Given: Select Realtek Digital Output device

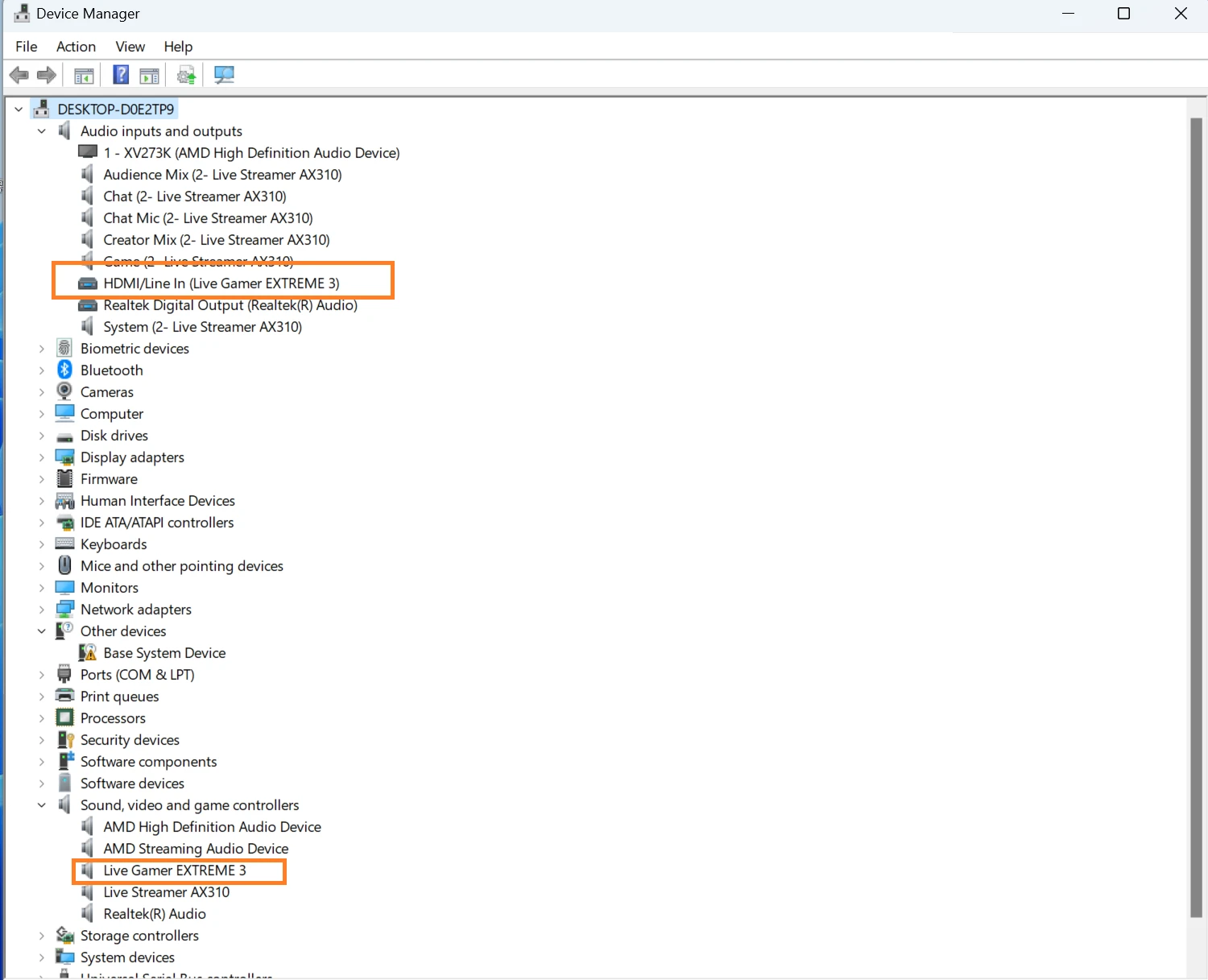Looking at the screenshot, I should coord(230,305).
